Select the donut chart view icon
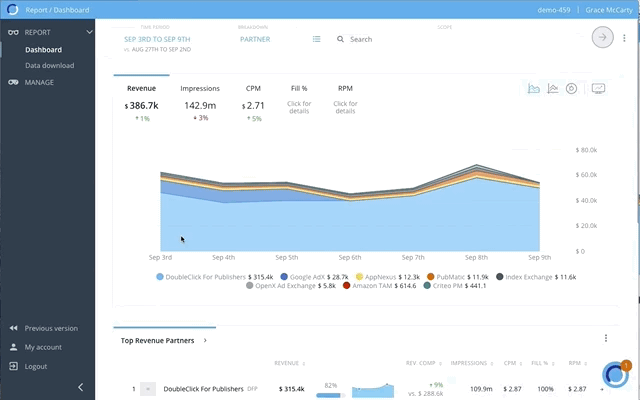 pos(571,88)
